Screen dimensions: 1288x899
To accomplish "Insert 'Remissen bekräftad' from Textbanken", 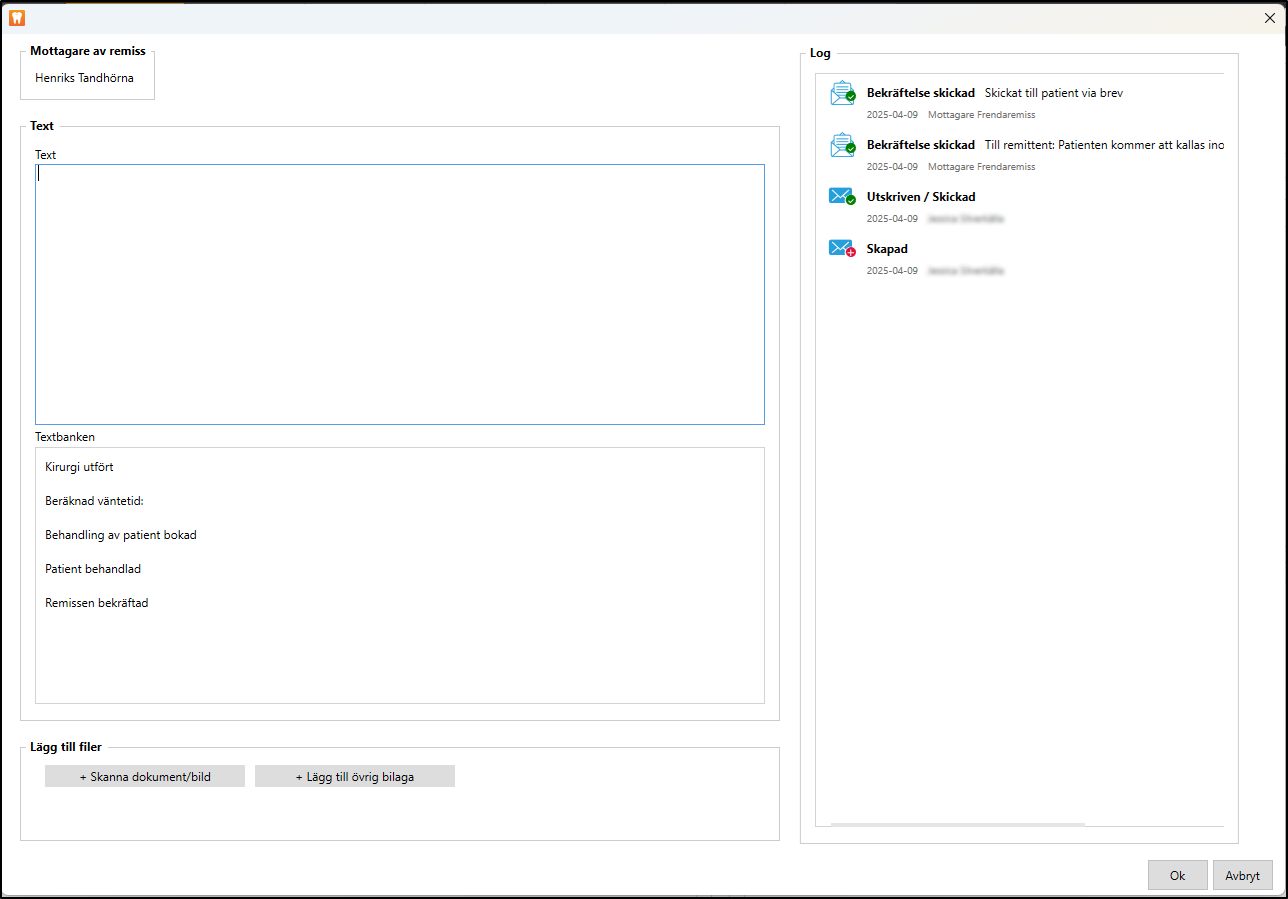I will click(97, 603).
